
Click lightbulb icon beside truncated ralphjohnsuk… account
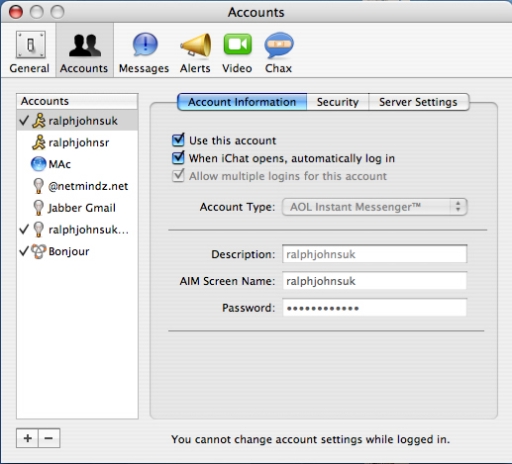click(39, 229)
